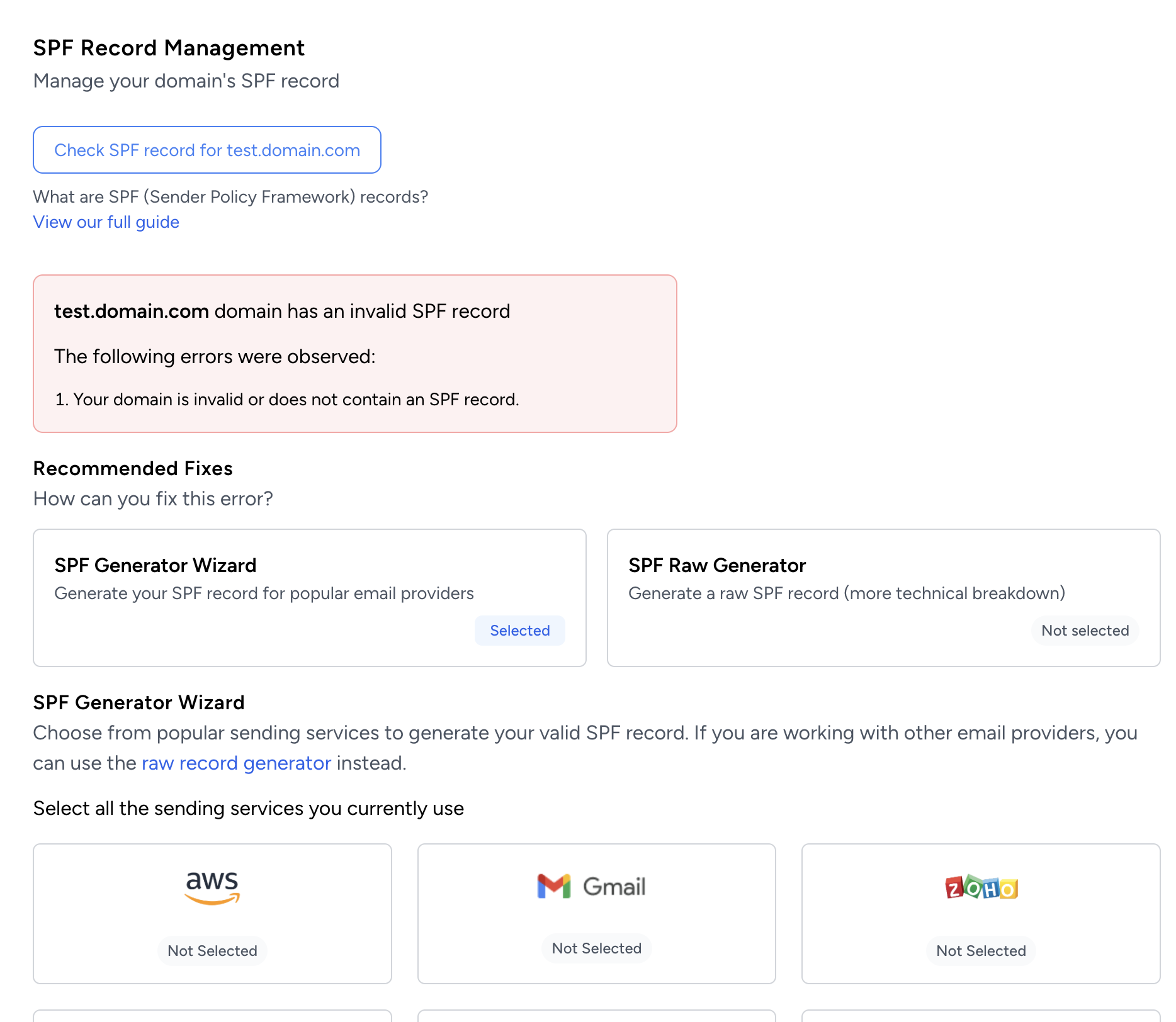This screenshot has width=1176, height=1022.
Task: Follow the raw record generator link
Action: point(236,763)
